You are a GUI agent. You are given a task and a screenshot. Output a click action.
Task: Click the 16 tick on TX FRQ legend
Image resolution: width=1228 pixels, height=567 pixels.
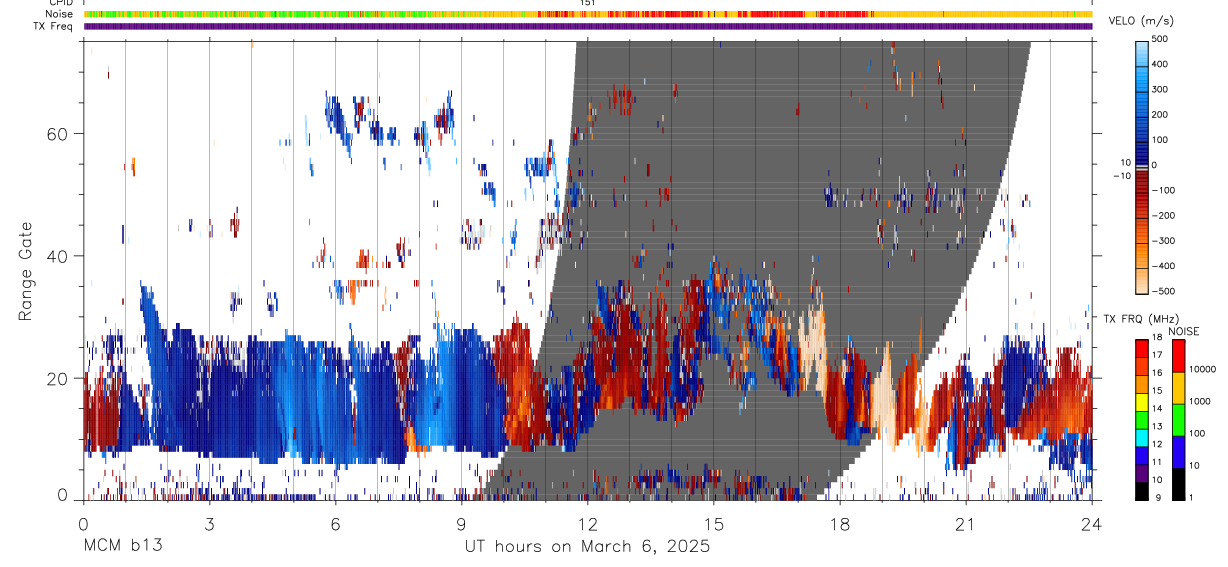[x=1157, y=374]
